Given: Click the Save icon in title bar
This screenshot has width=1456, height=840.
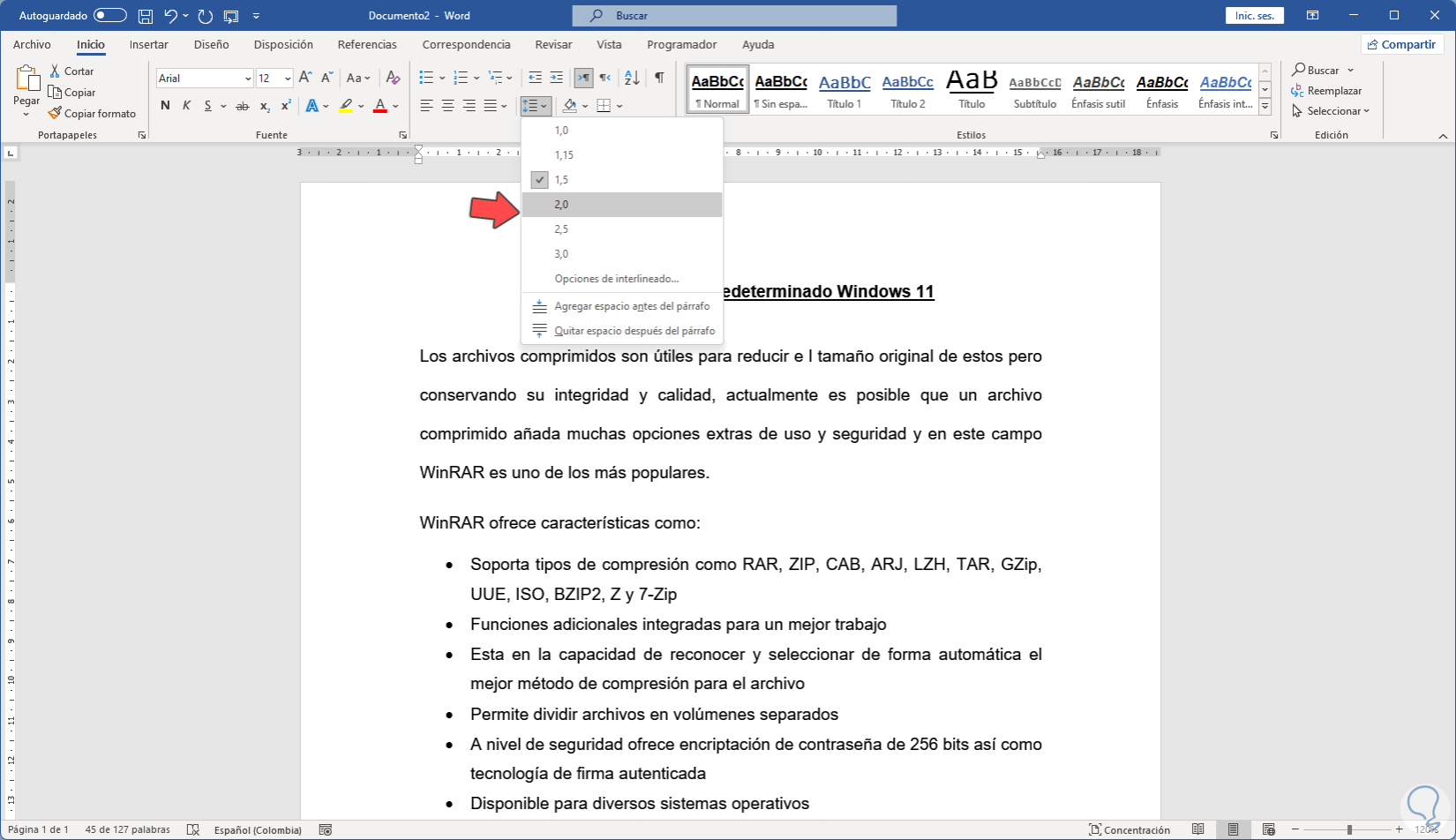Looking at the screenshot, I should [x=146, y=16].
